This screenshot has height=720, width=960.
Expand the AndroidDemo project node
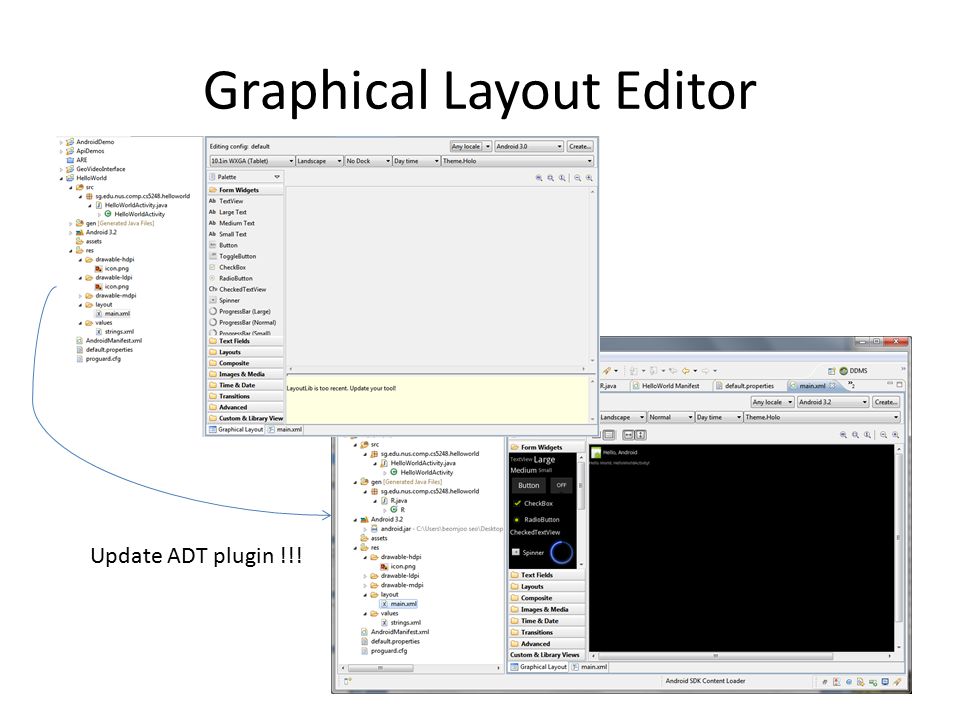click(61, 142)
